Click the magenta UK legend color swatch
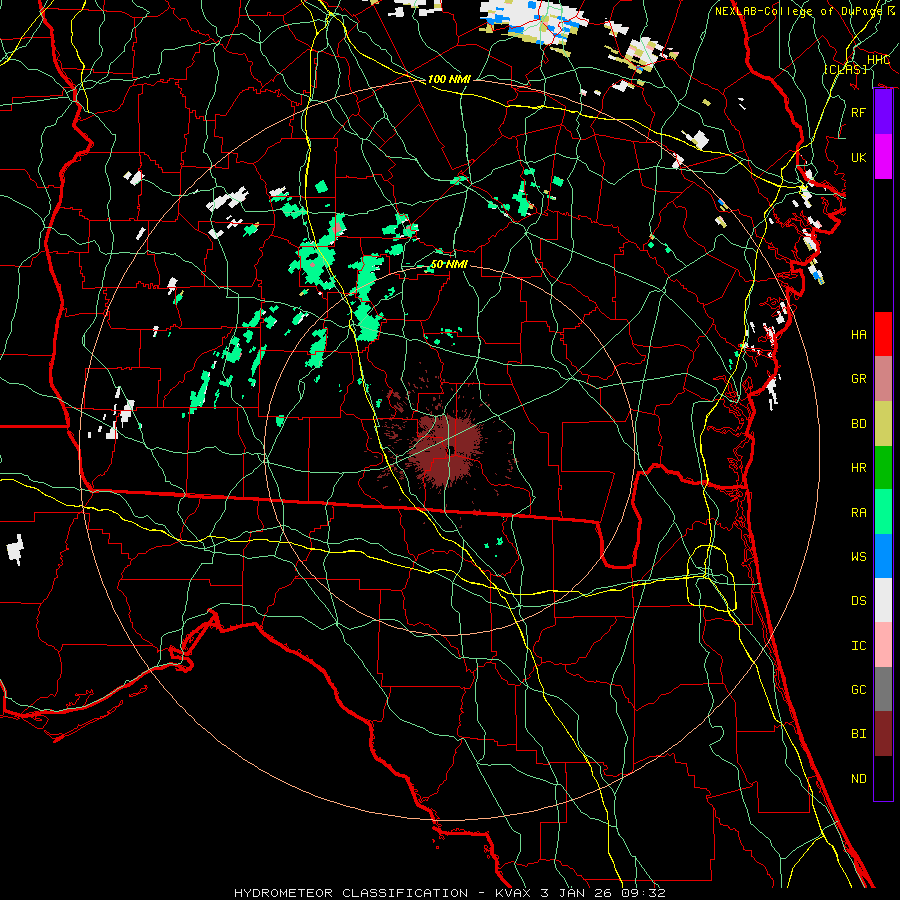Viewport: 900px width, 900px height. click(x=883, y=157)
